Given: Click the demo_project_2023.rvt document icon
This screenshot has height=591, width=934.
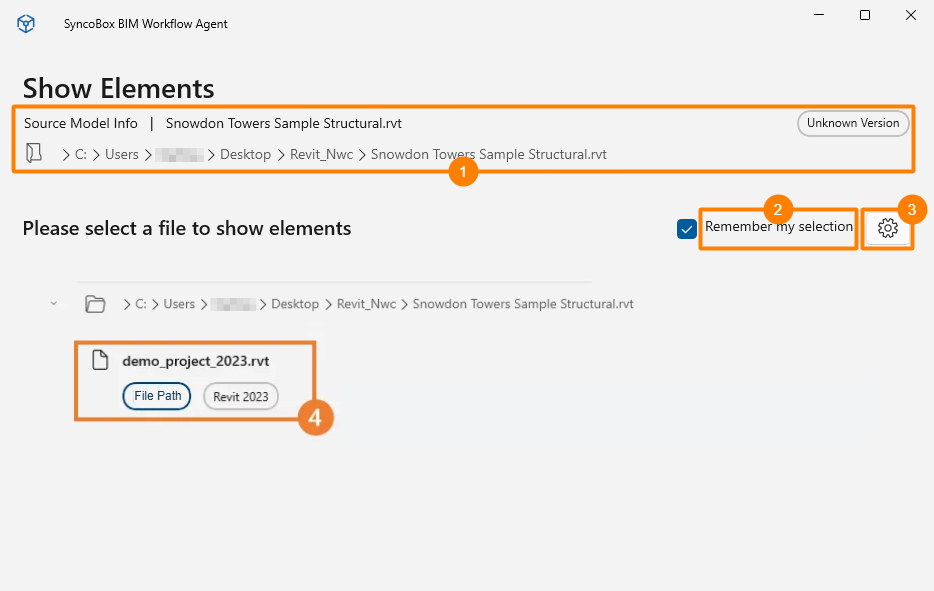Looking at the screenshot, I should (x=100, y=360).
